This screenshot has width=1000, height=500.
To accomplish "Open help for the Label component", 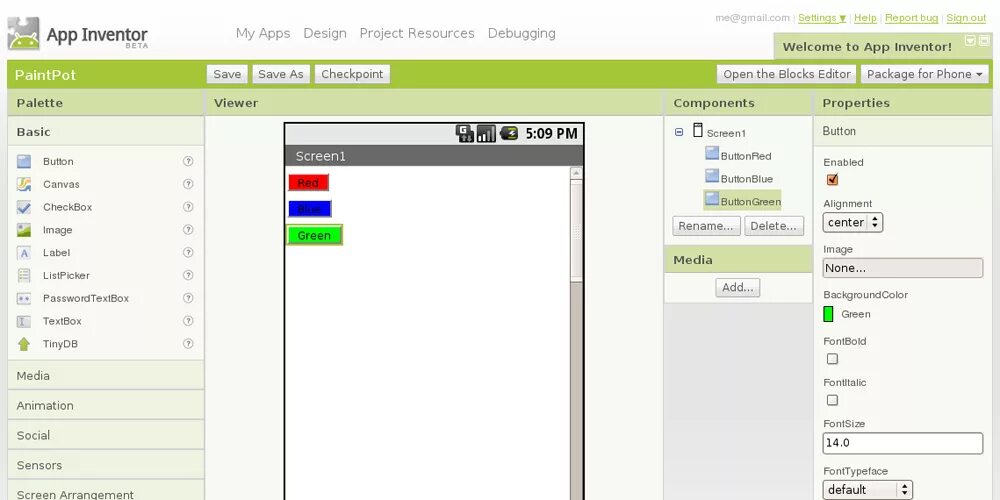I will (188, 252).
